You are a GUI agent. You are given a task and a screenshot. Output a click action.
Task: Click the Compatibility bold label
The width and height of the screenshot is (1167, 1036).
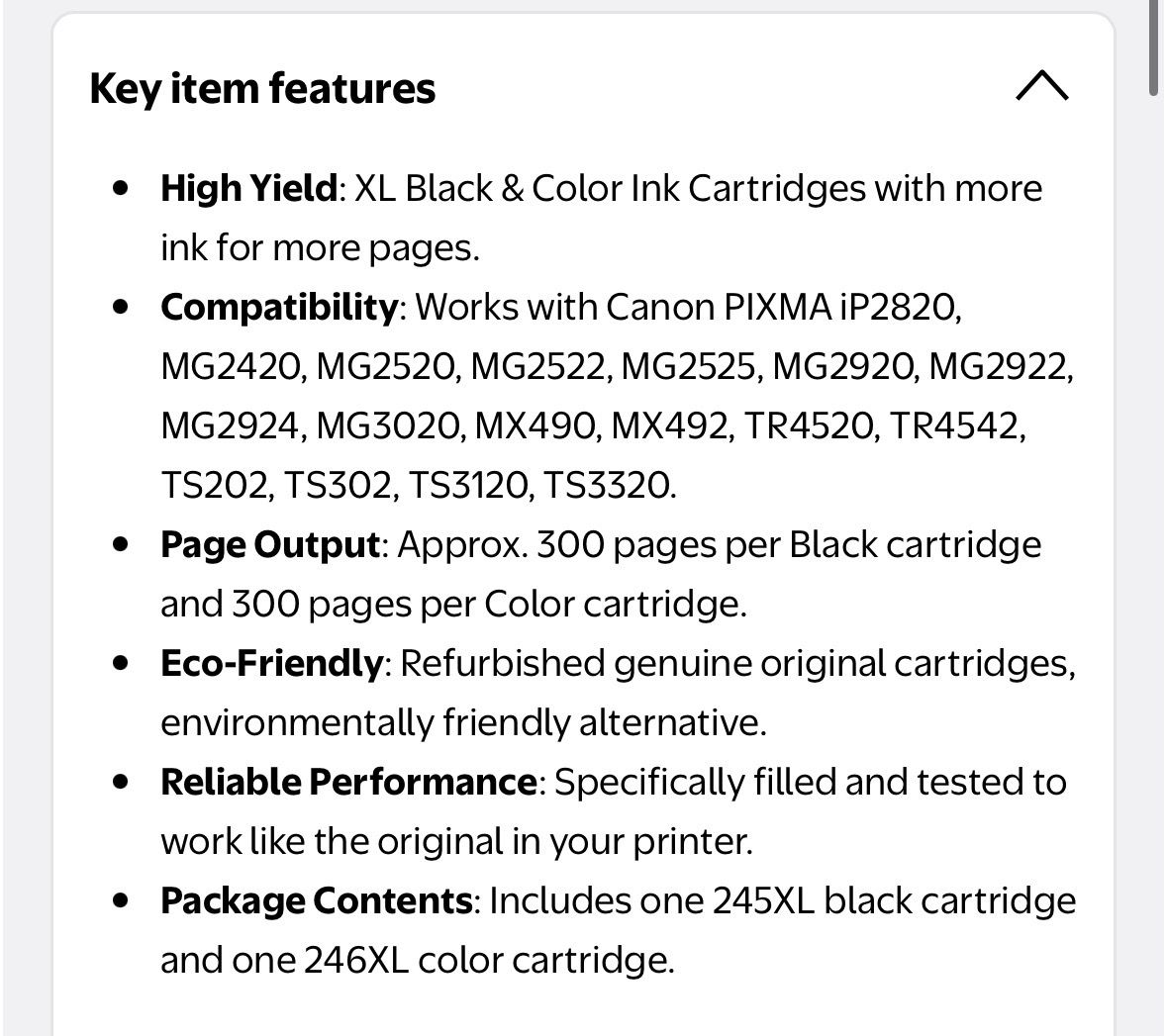coord(278,307)
